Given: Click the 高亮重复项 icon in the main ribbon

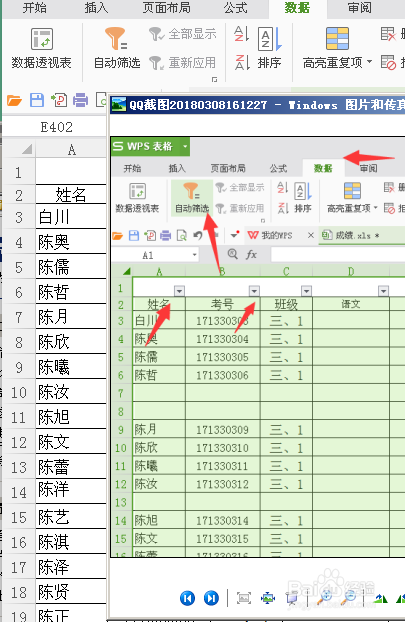Looking at the screenshot, I should point(337,38).
